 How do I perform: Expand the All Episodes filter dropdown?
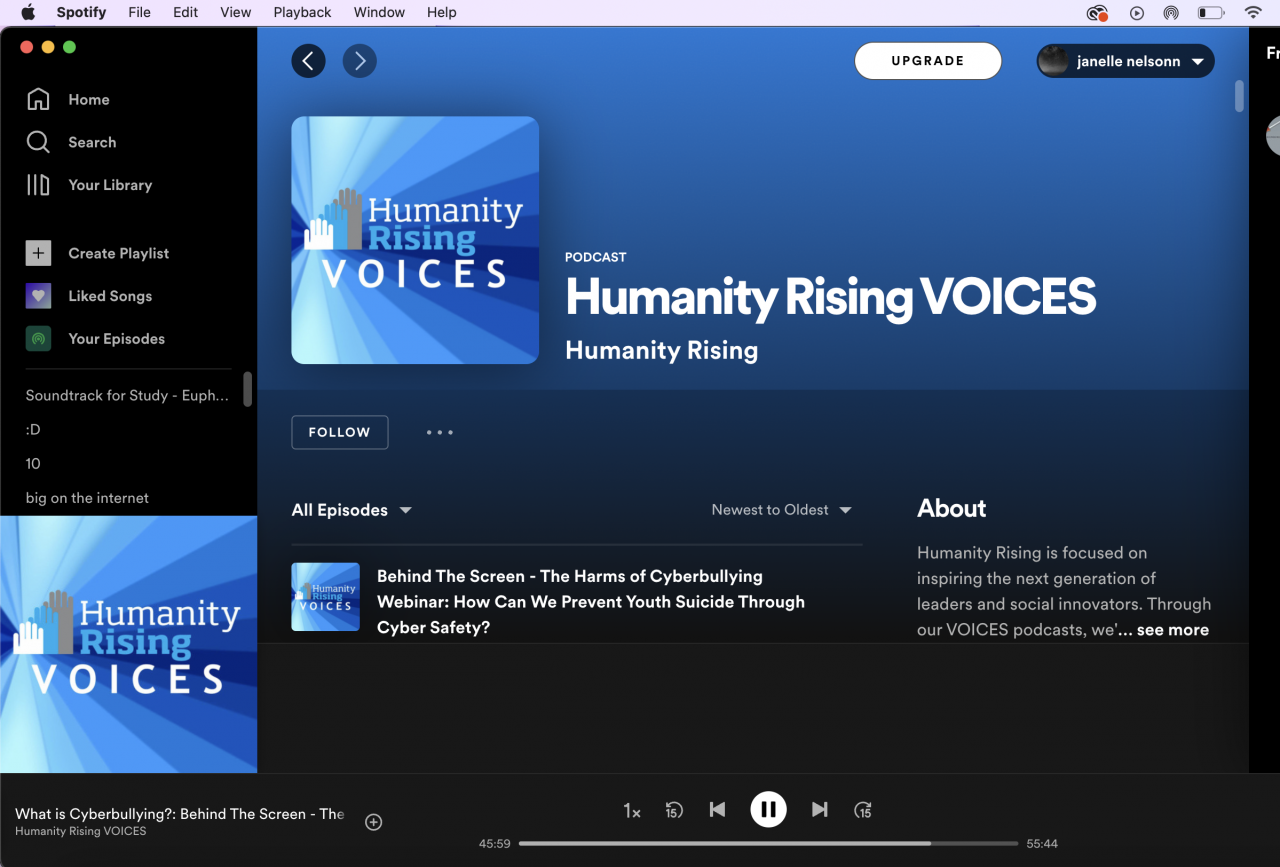(351, 510)
